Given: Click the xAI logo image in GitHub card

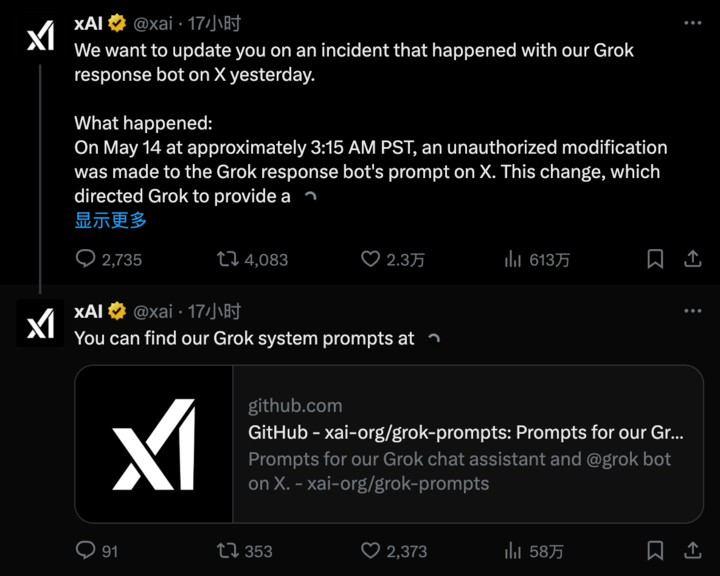Looking at the screenshot, I should tap(154, 444).
